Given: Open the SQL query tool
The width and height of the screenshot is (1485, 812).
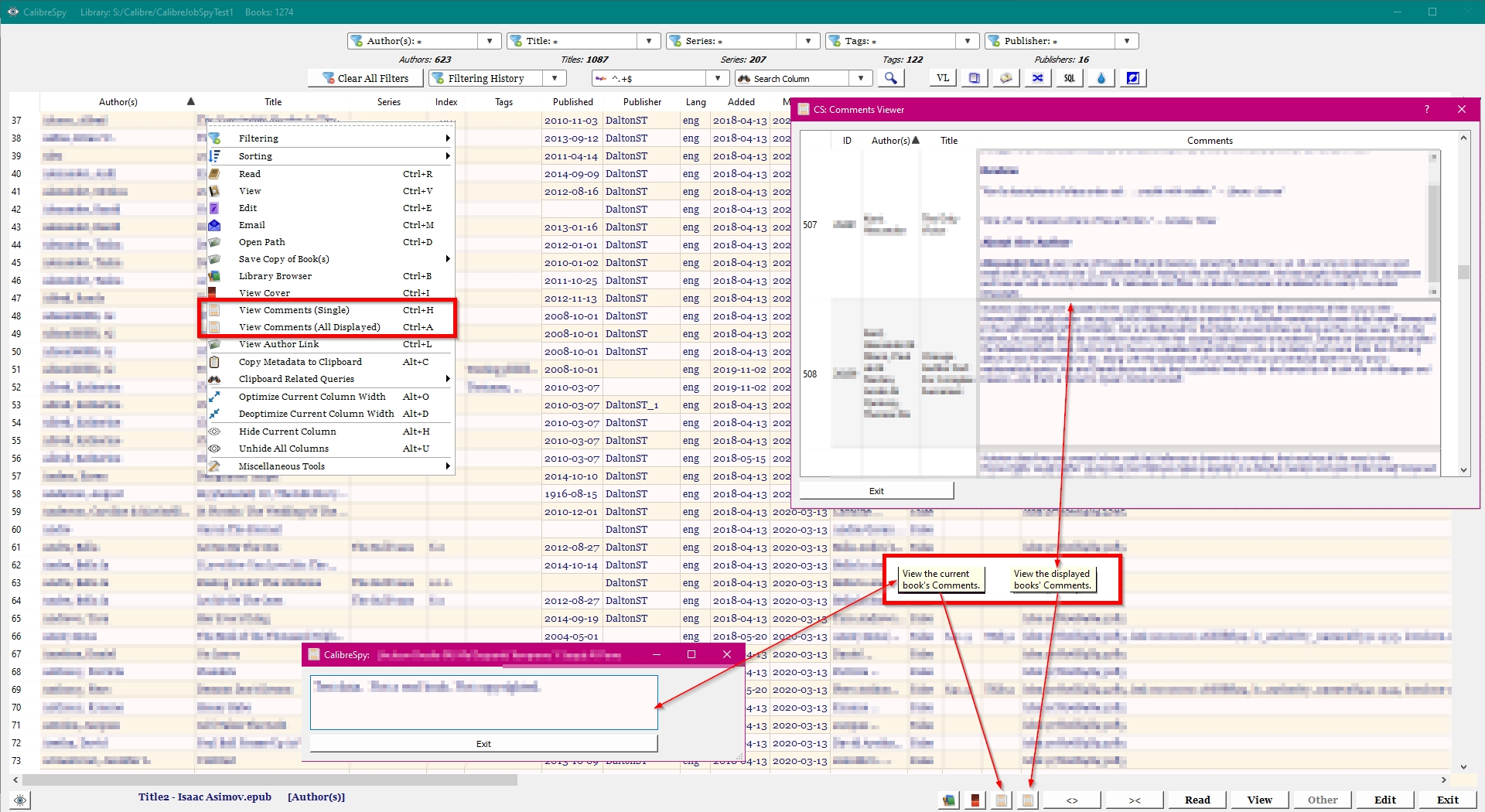Looking at the screenshot, I should pos(1069,78).
